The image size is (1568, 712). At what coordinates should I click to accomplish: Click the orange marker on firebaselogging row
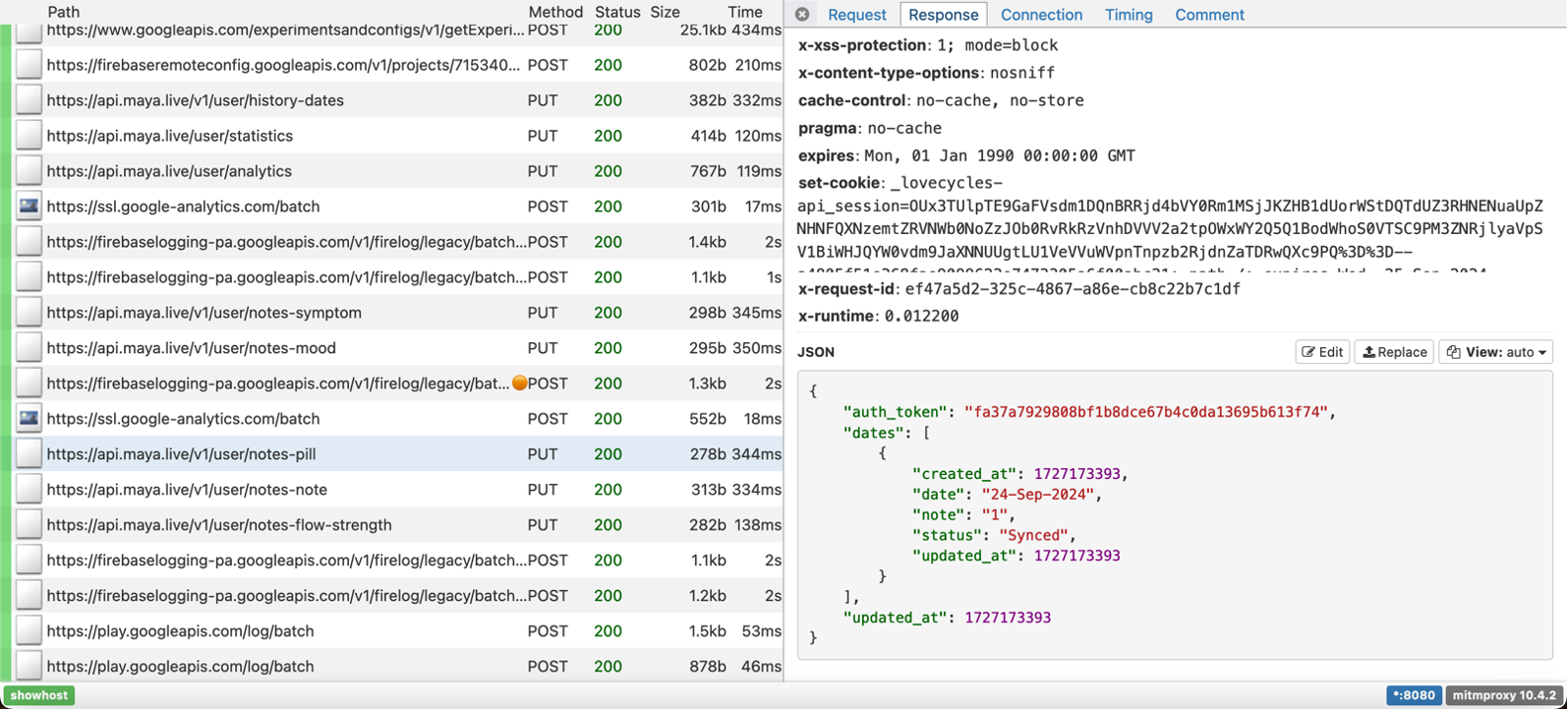coord(519,384)
